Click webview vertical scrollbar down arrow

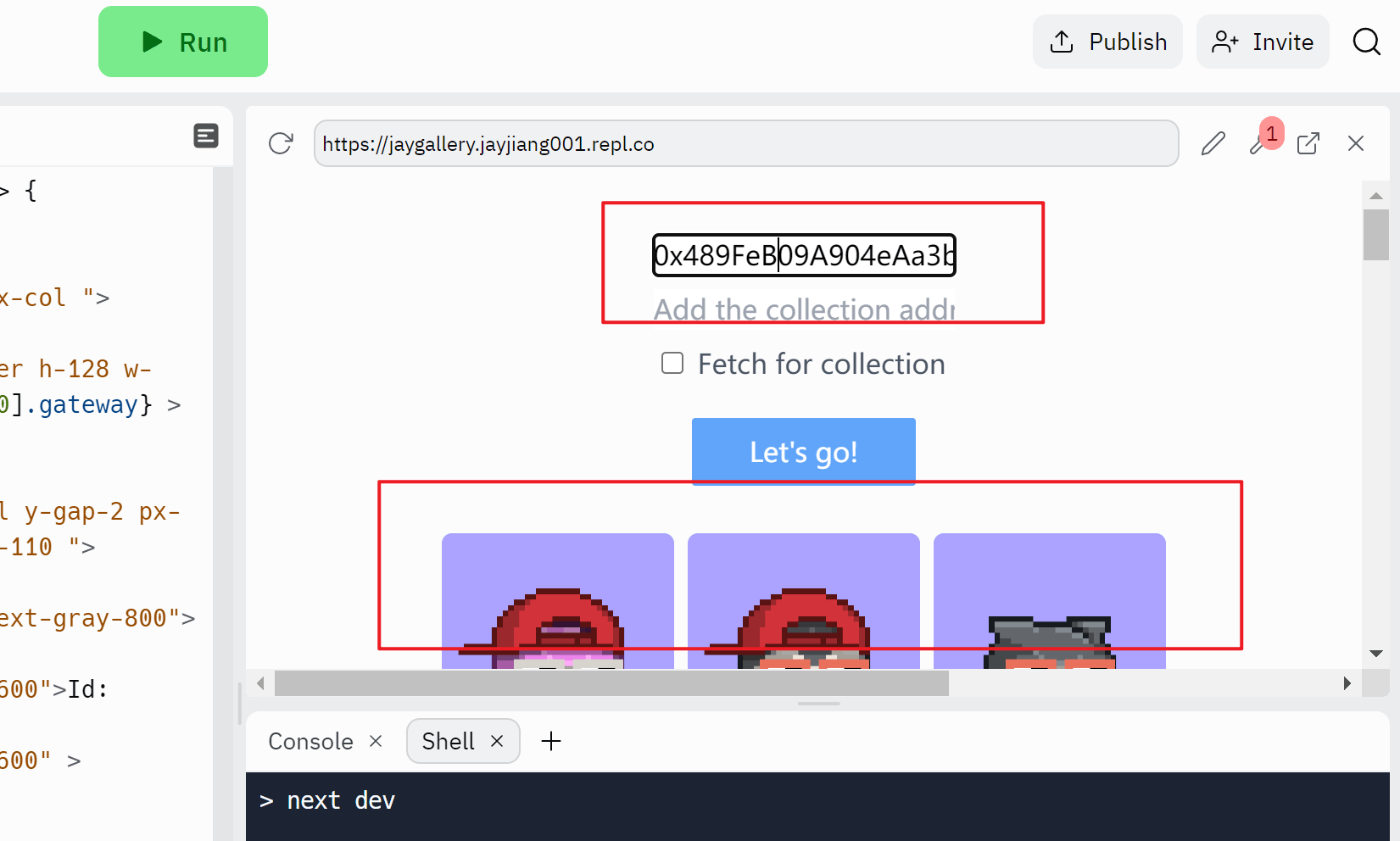[1376, 654]
